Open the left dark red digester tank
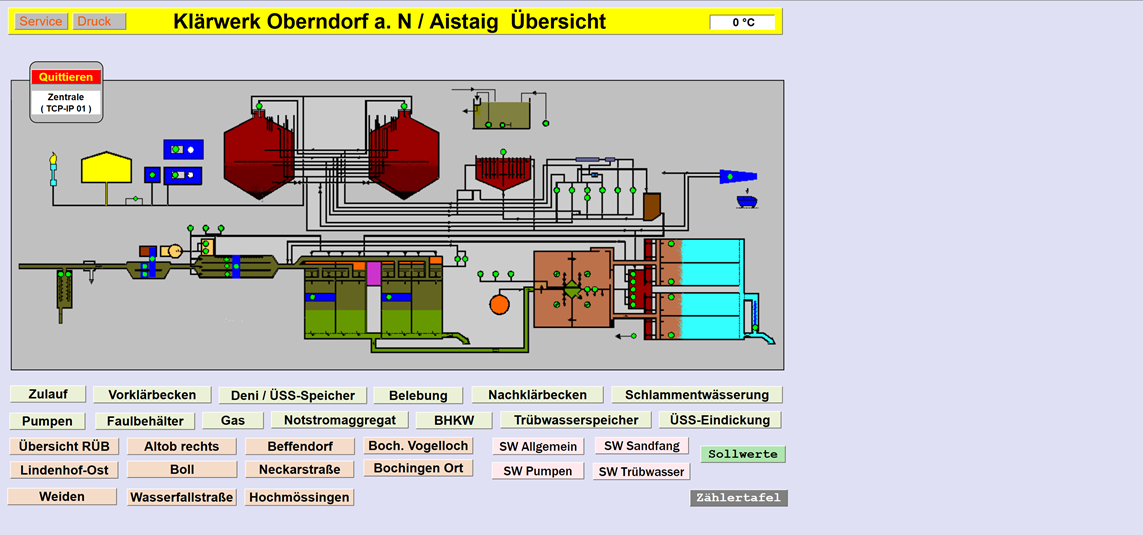 (x=259, y=156)
